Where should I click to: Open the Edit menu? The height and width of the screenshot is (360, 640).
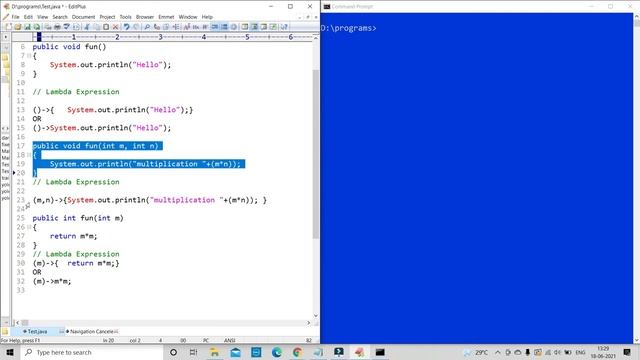pyautogui.click(x=28, y=17)
